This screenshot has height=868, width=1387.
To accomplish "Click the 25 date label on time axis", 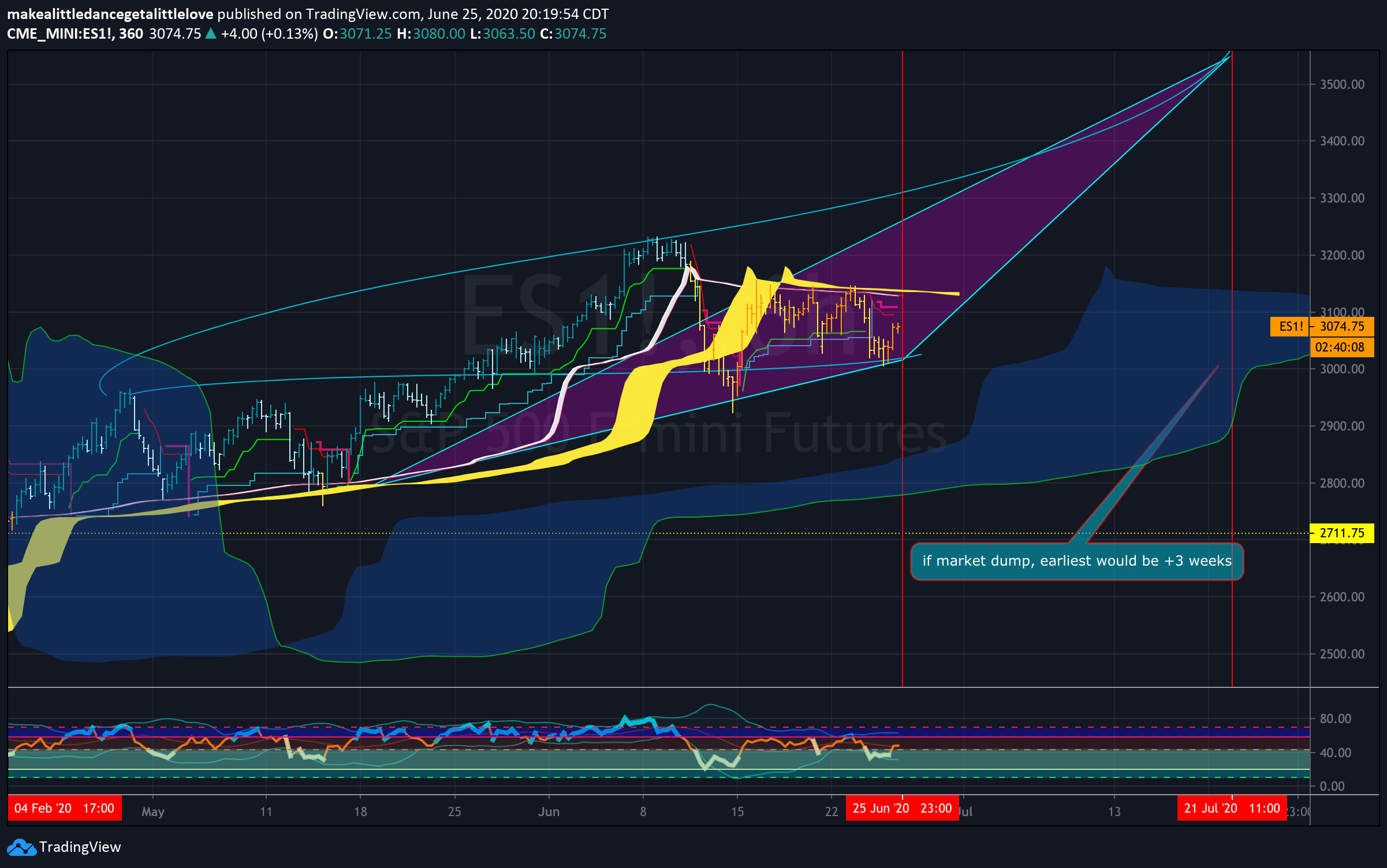I will tap(454, 811).
